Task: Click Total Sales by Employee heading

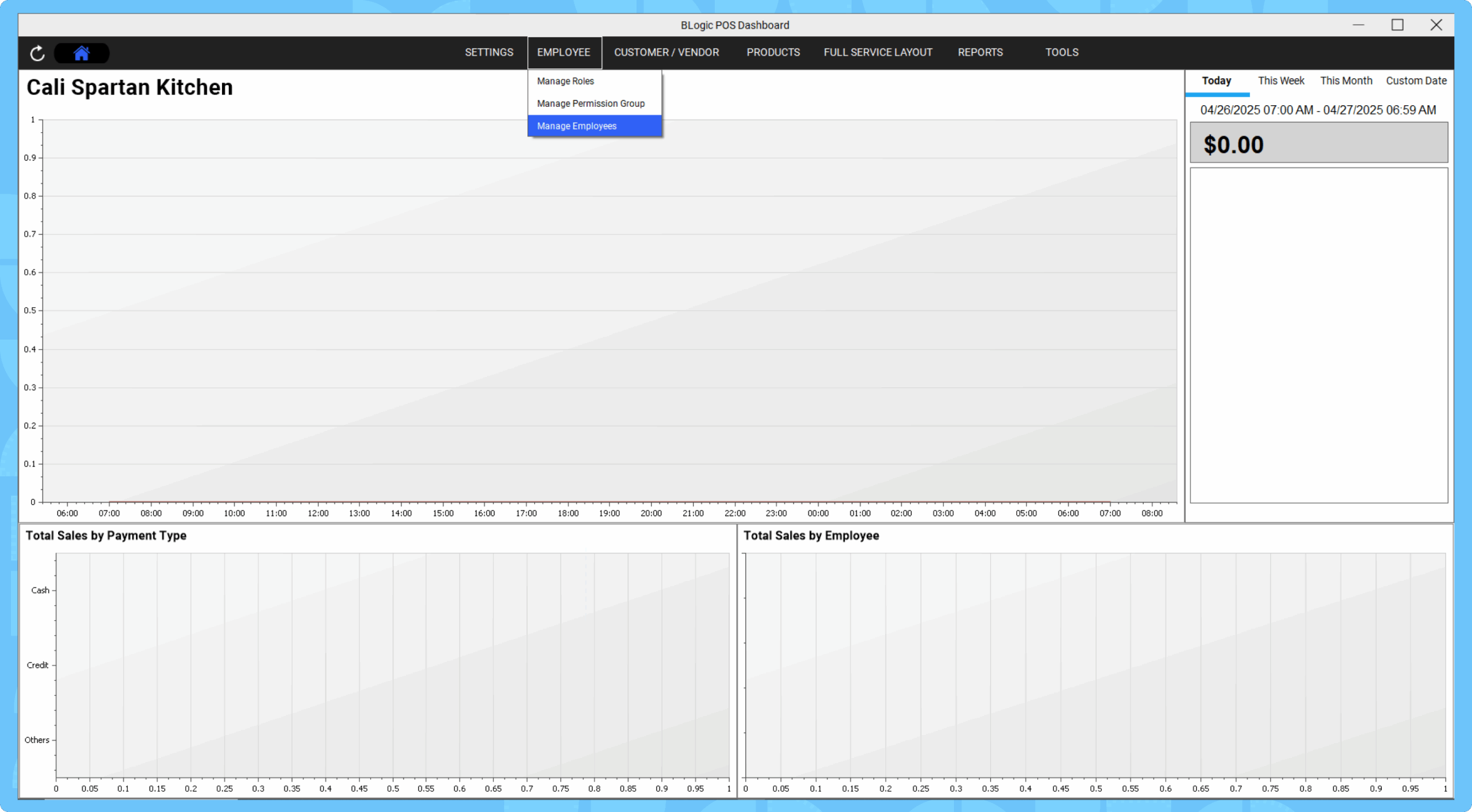Action: point(811,535)
